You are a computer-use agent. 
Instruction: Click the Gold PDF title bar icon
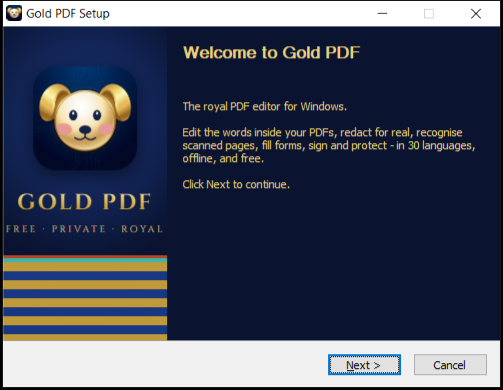[x=14, y=13]
